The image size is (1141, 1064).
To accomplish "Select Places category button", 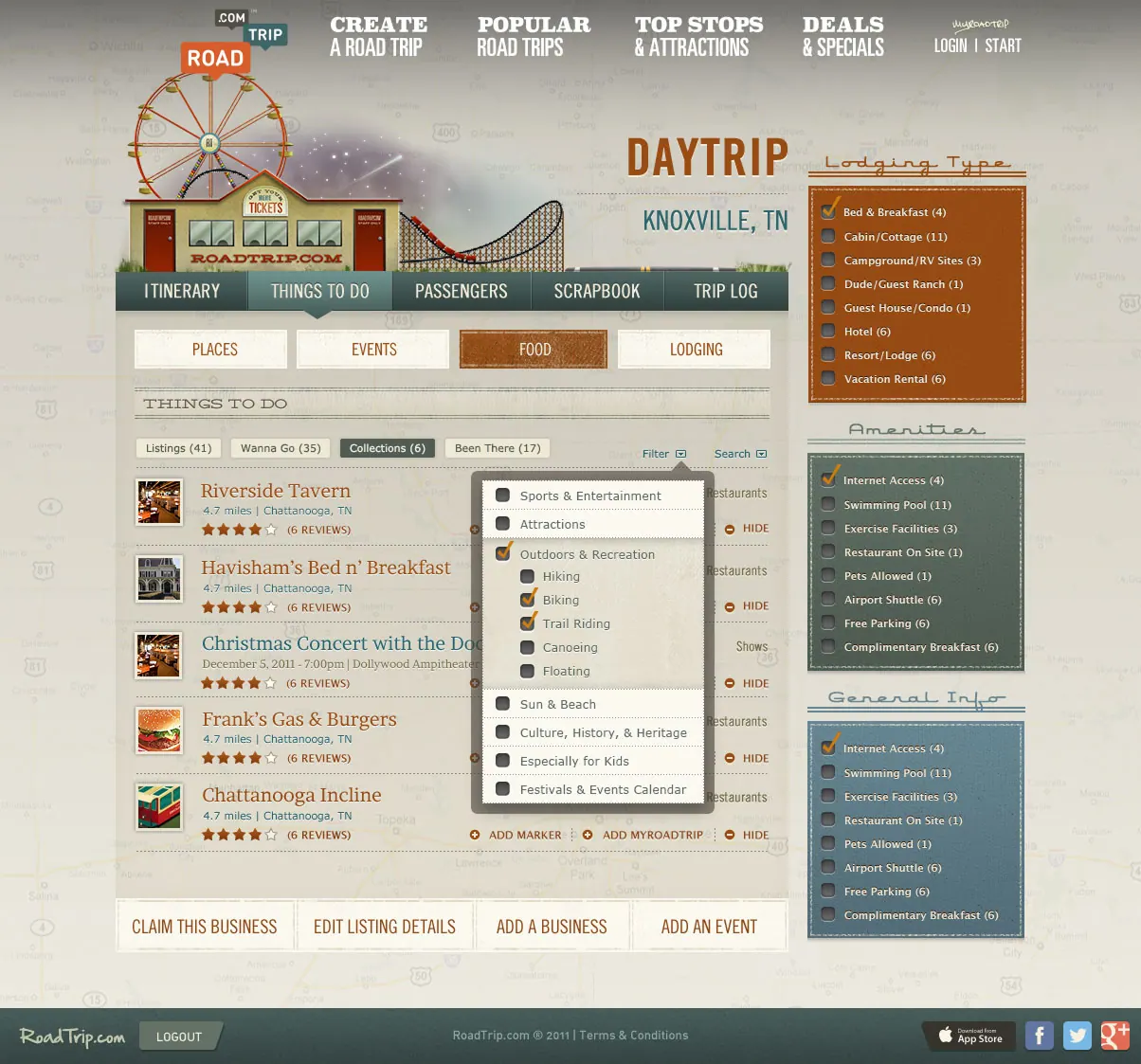I will coord(210,349).
